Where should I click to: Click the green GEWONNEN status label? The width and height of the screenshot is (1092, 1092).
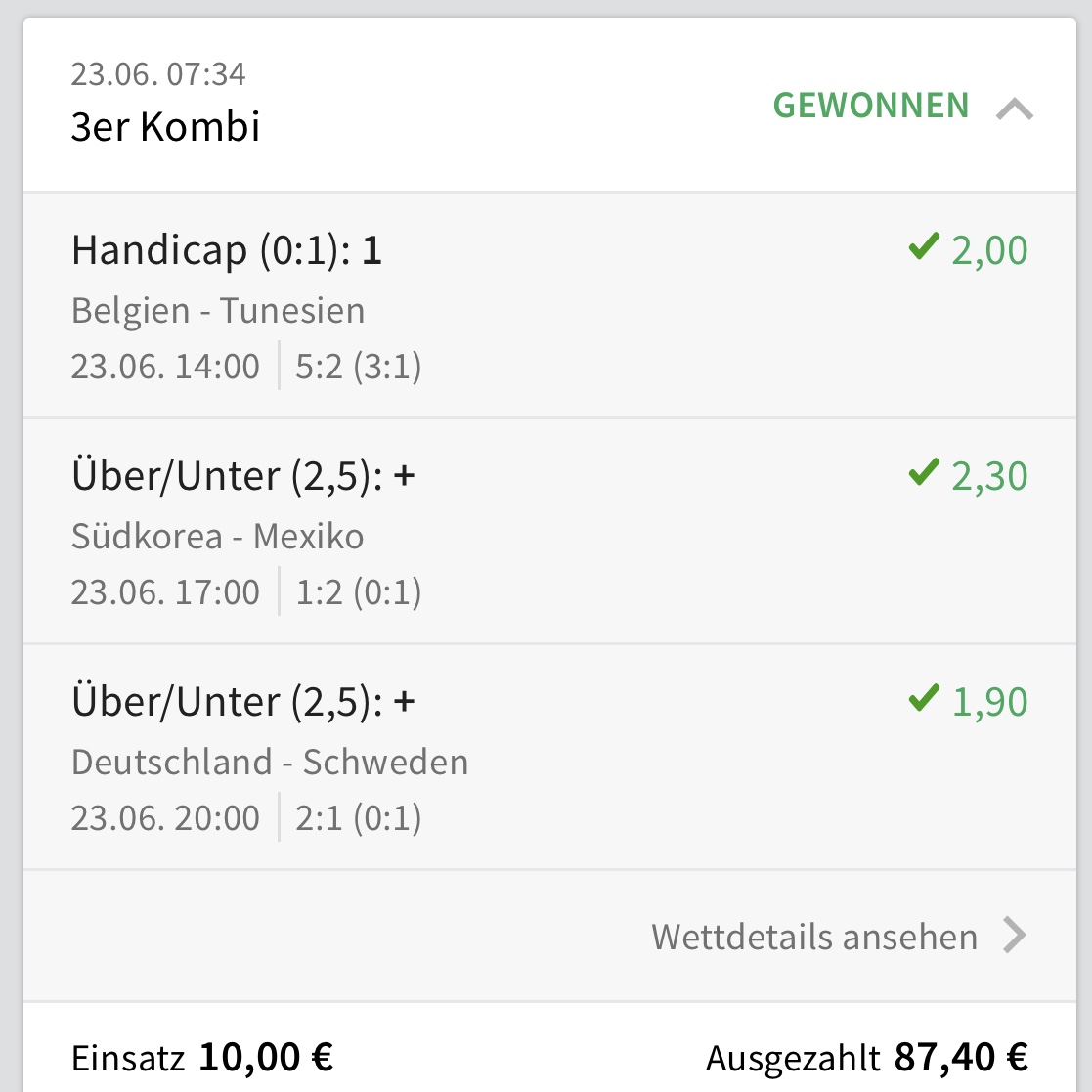click(871, 106)
